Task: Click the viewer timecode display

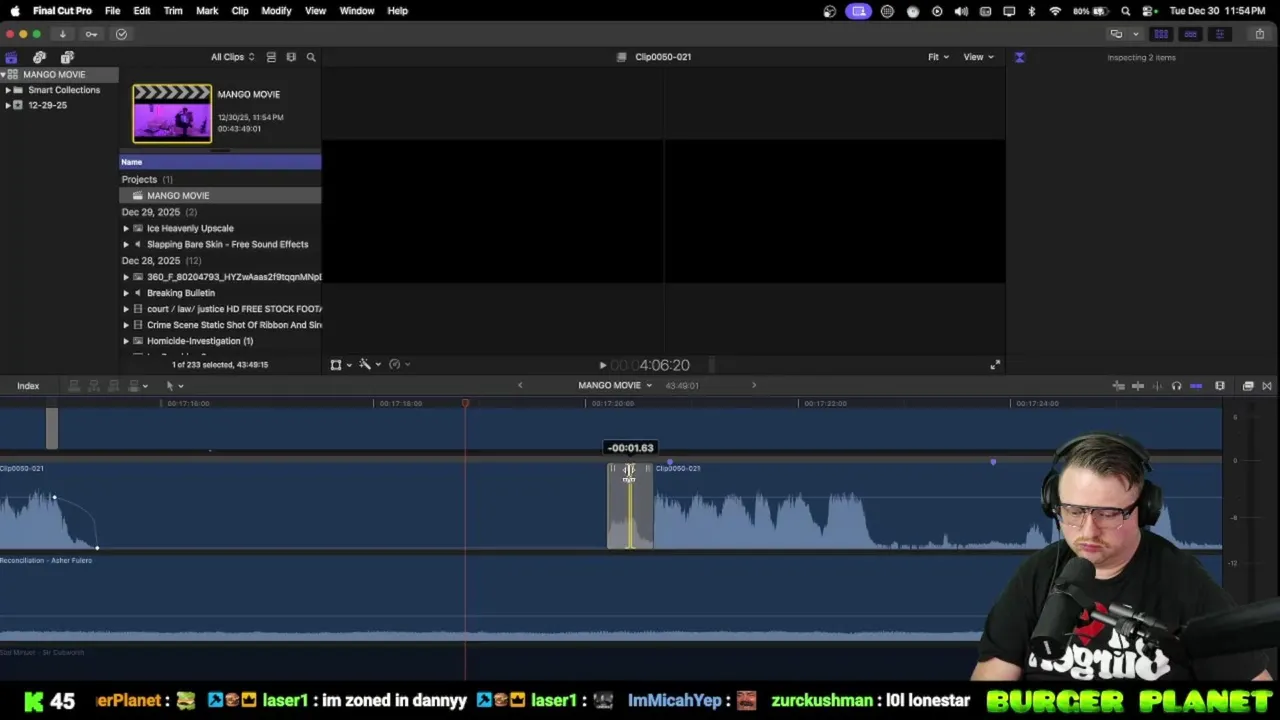Action: point(650,366)
